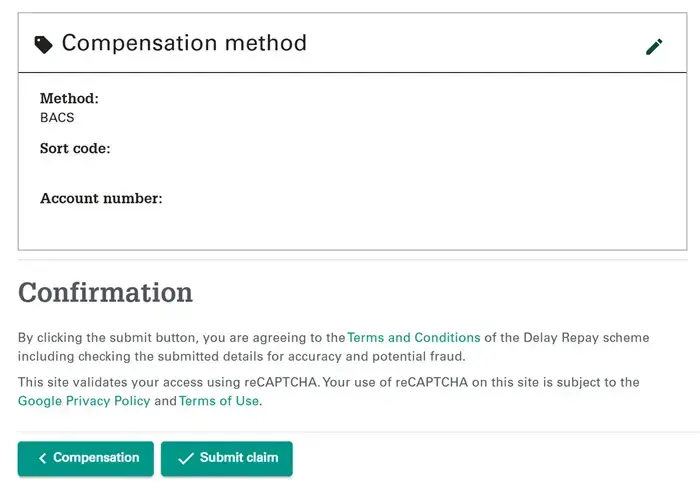700x500 pixels.
Task: Click the Method: label
Action: pos(69,98)
